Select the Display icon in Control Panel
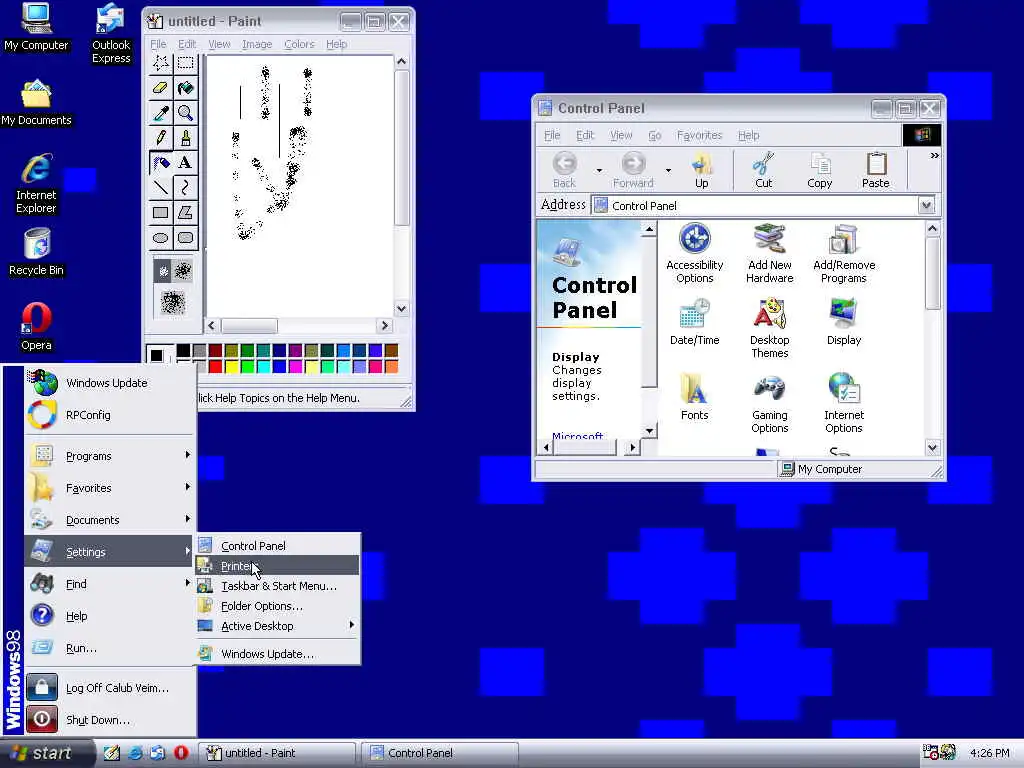Viewport: 1024px width, 768px height. point(844,322)
